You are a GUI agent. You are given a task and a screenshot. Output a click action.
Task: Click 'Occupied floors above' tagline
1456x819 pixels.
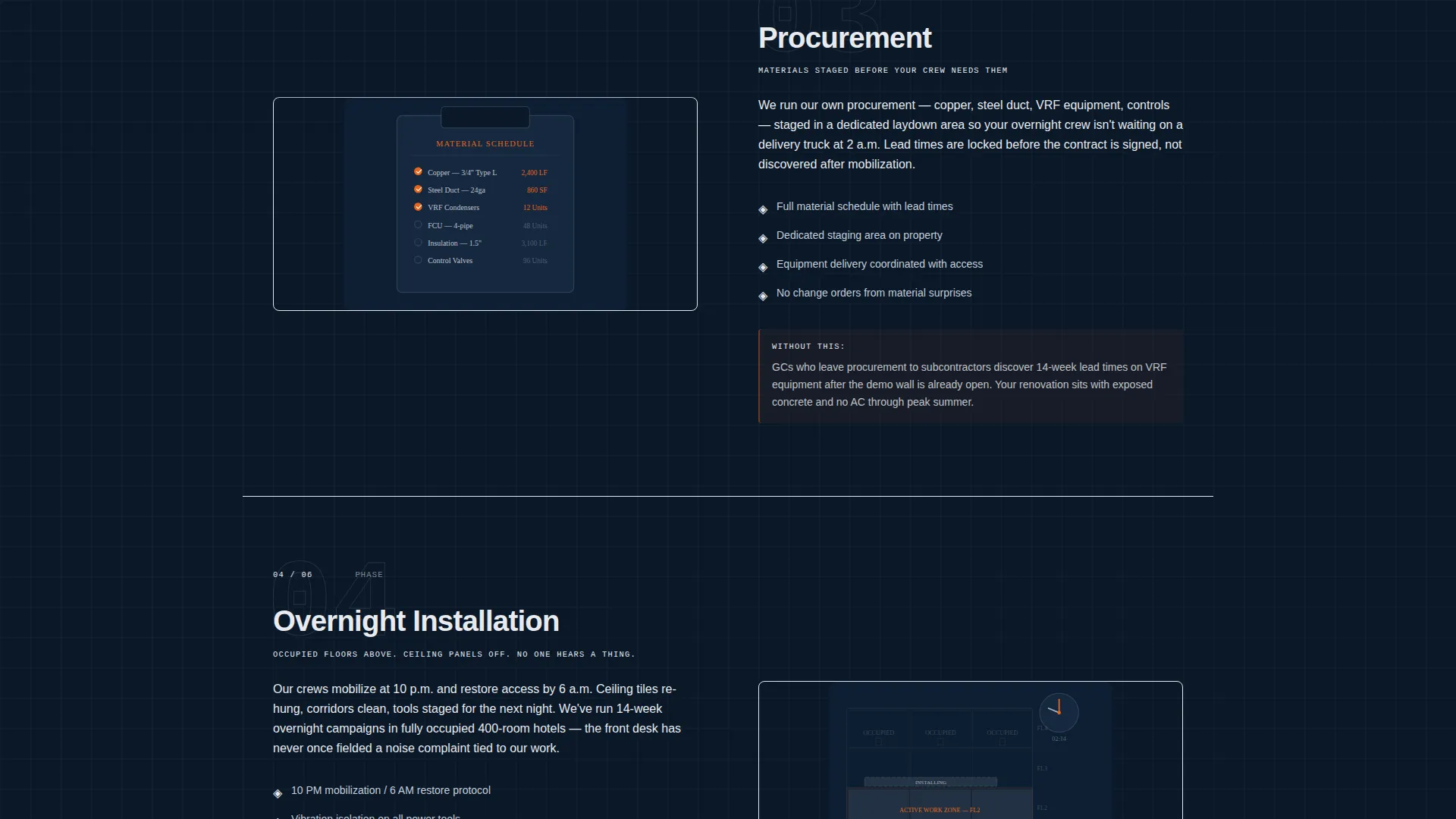point(454,654)
